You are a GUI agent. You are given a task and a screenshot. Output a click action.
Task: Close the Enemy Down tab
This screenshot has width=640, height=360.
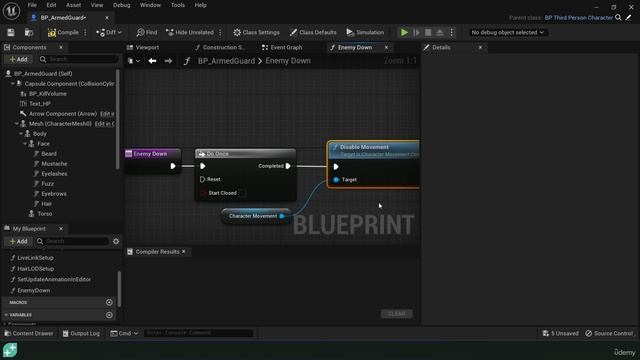386,47
